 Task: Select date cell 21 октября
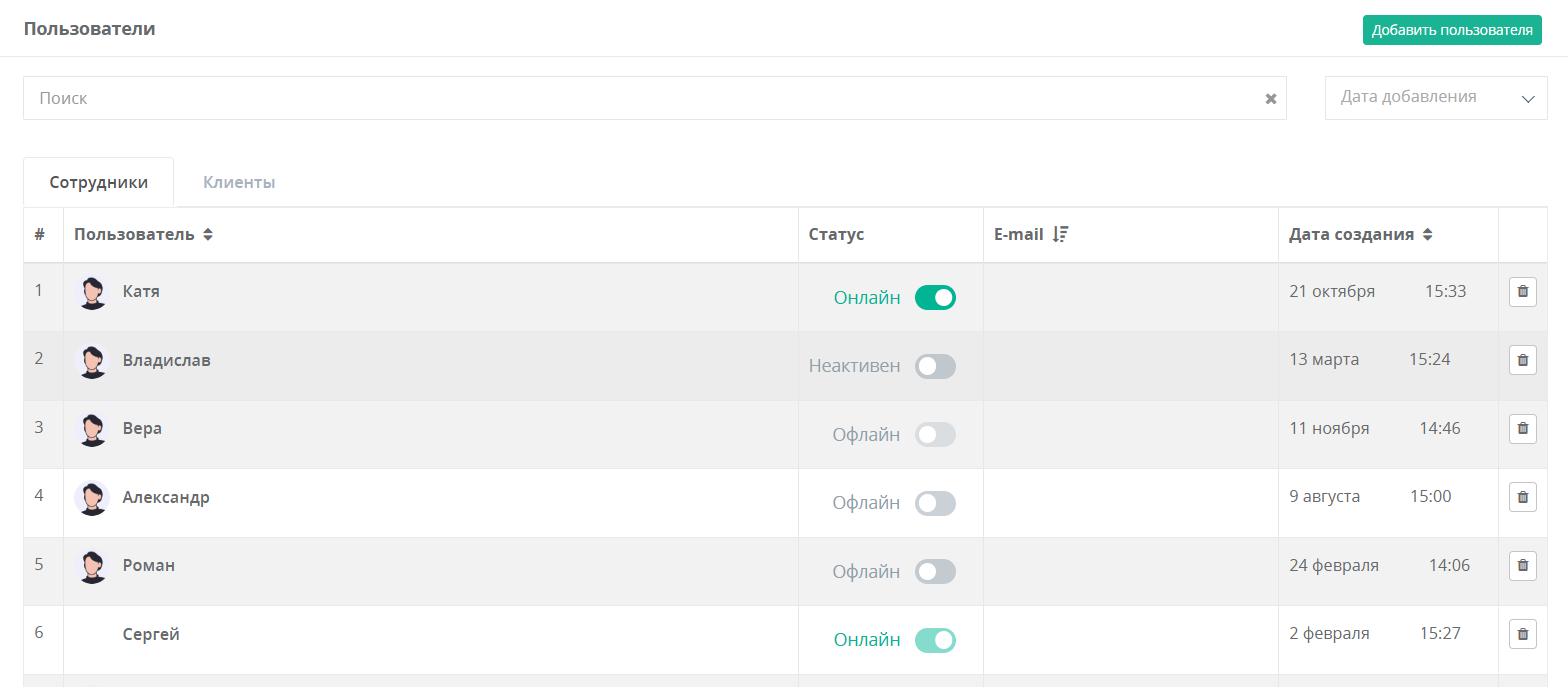point(1332,291)
